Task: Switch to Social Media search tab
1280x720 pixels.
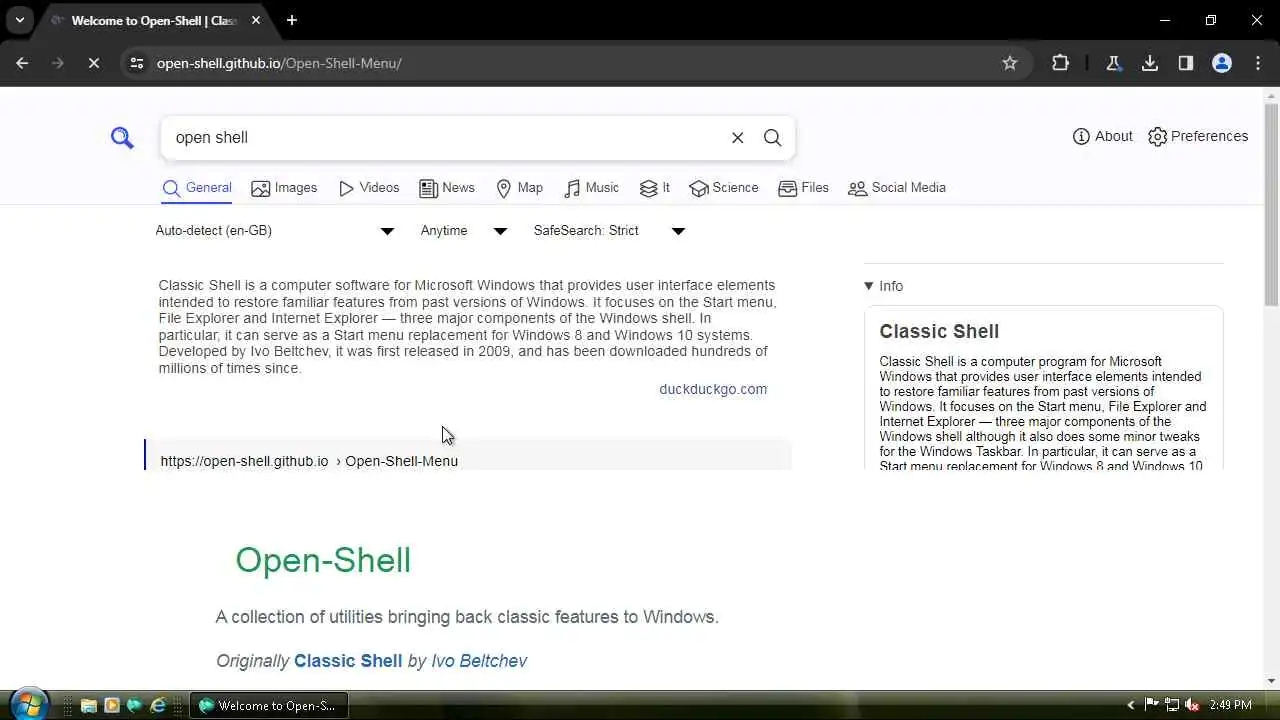Action: pos(896,188)
